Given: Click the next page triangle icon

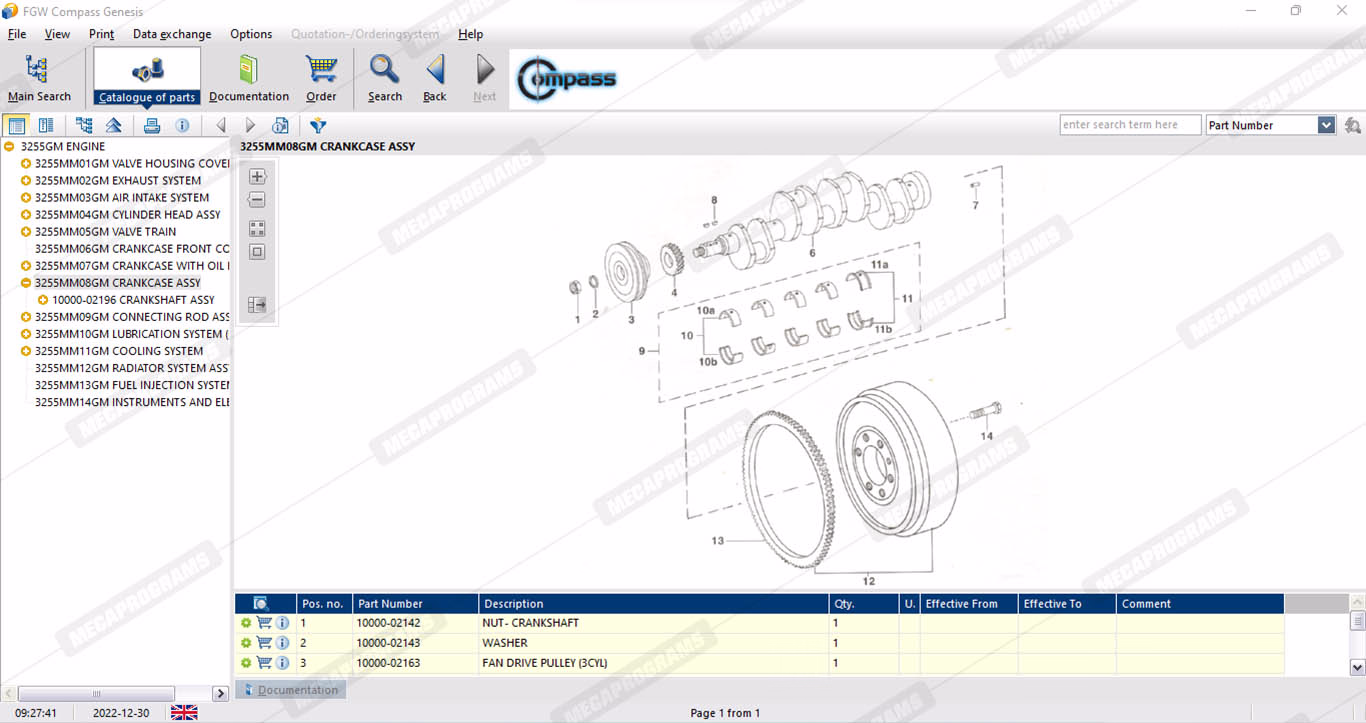Looking at the screenshot, I should pos(250,125).
